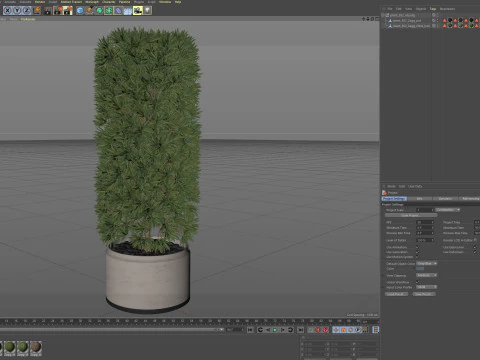Switch to the Info tab

tap(420, 199)
